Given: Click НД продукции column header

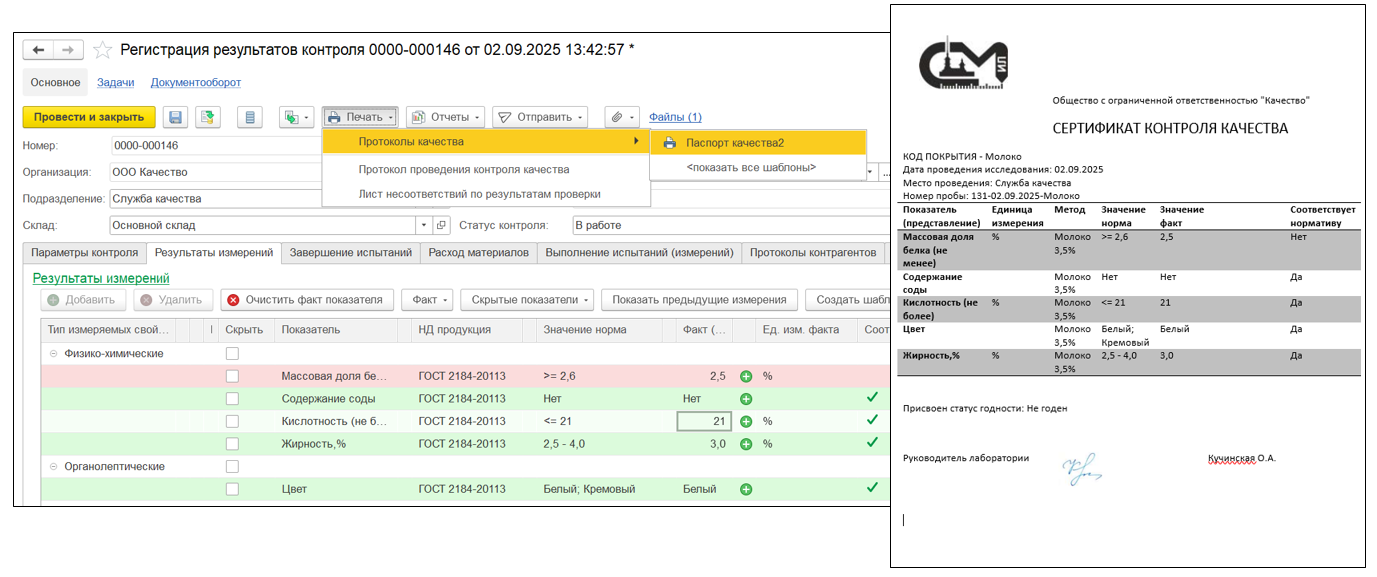Looking at the screenshot, I should tap(472, 330).
